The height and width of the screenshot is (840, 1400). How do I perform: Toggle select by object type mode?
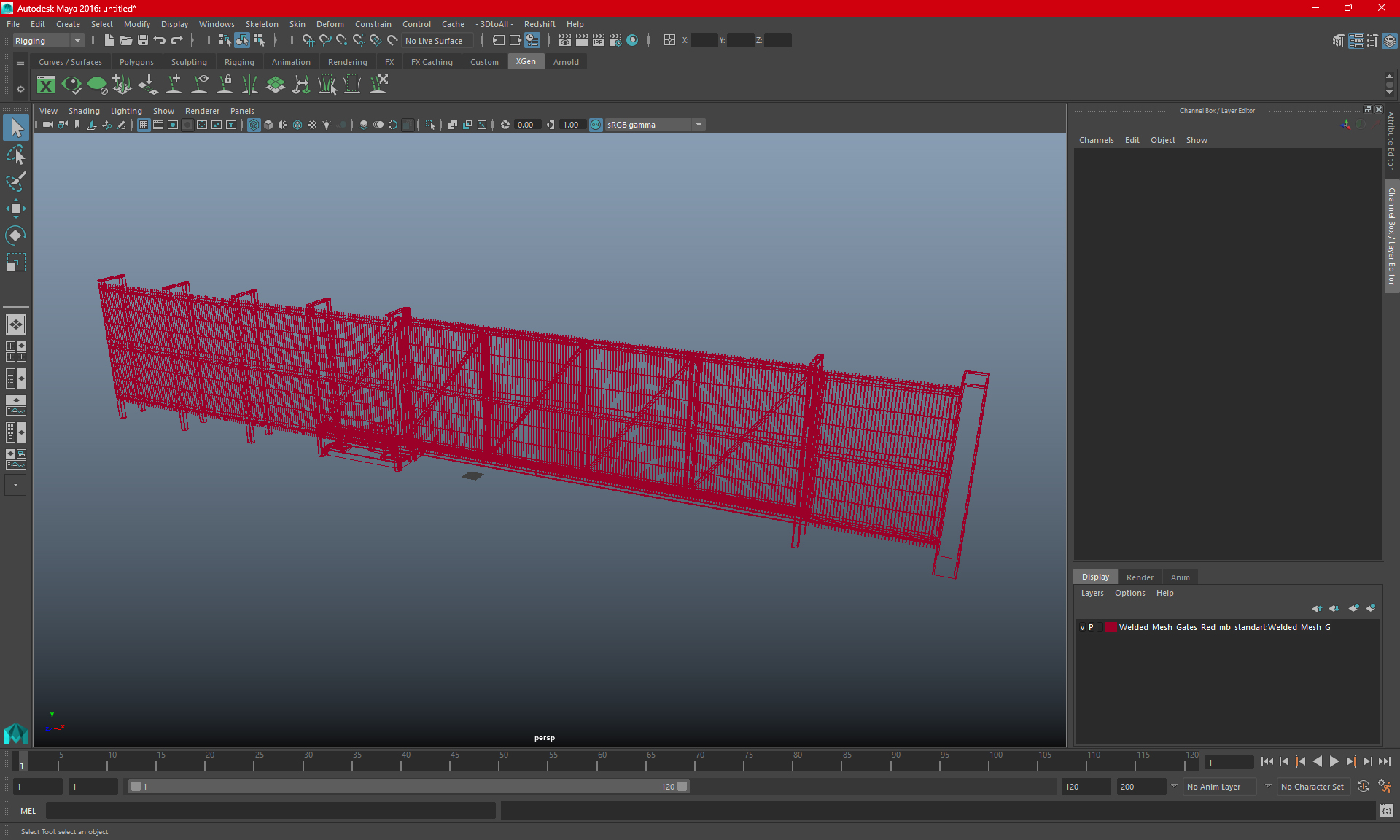(241, 41)
